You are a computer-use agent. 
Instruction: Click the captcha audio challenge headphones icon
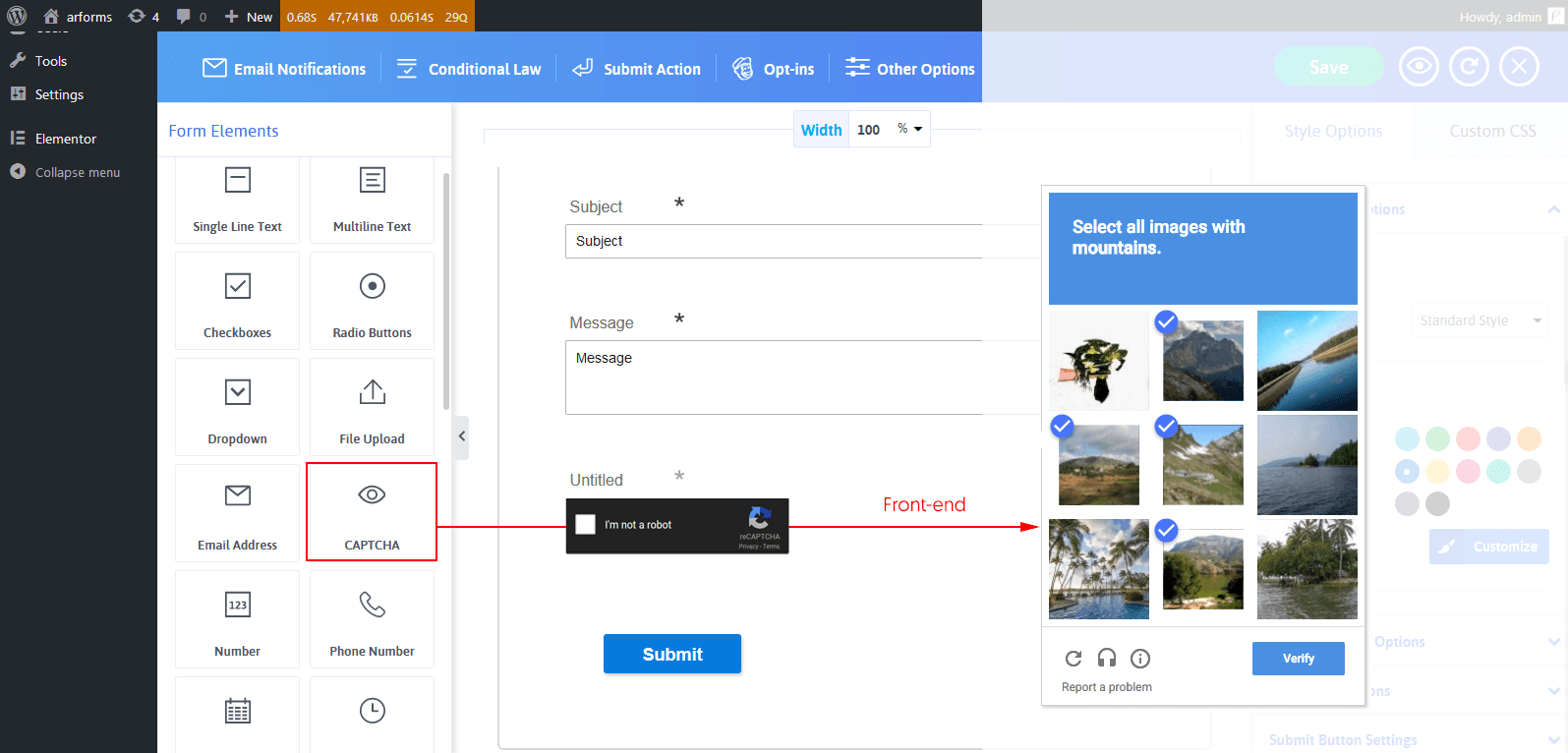(1107, 659)
